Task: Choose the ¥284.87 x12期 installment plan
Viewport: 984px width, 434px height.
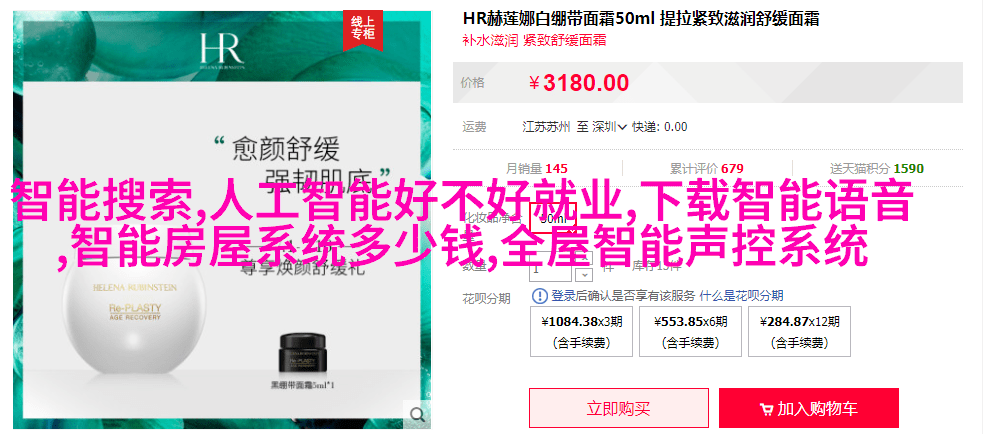Action: pos(799,331)
